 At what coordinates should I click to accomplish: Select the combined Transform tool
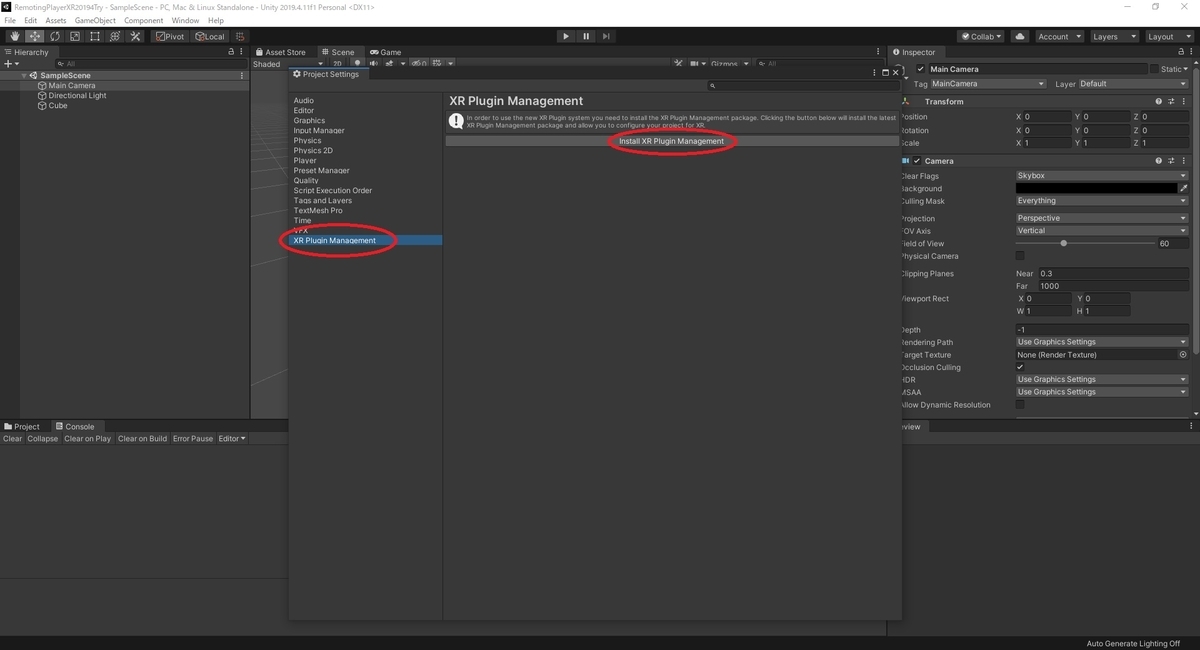pos(115,36)
